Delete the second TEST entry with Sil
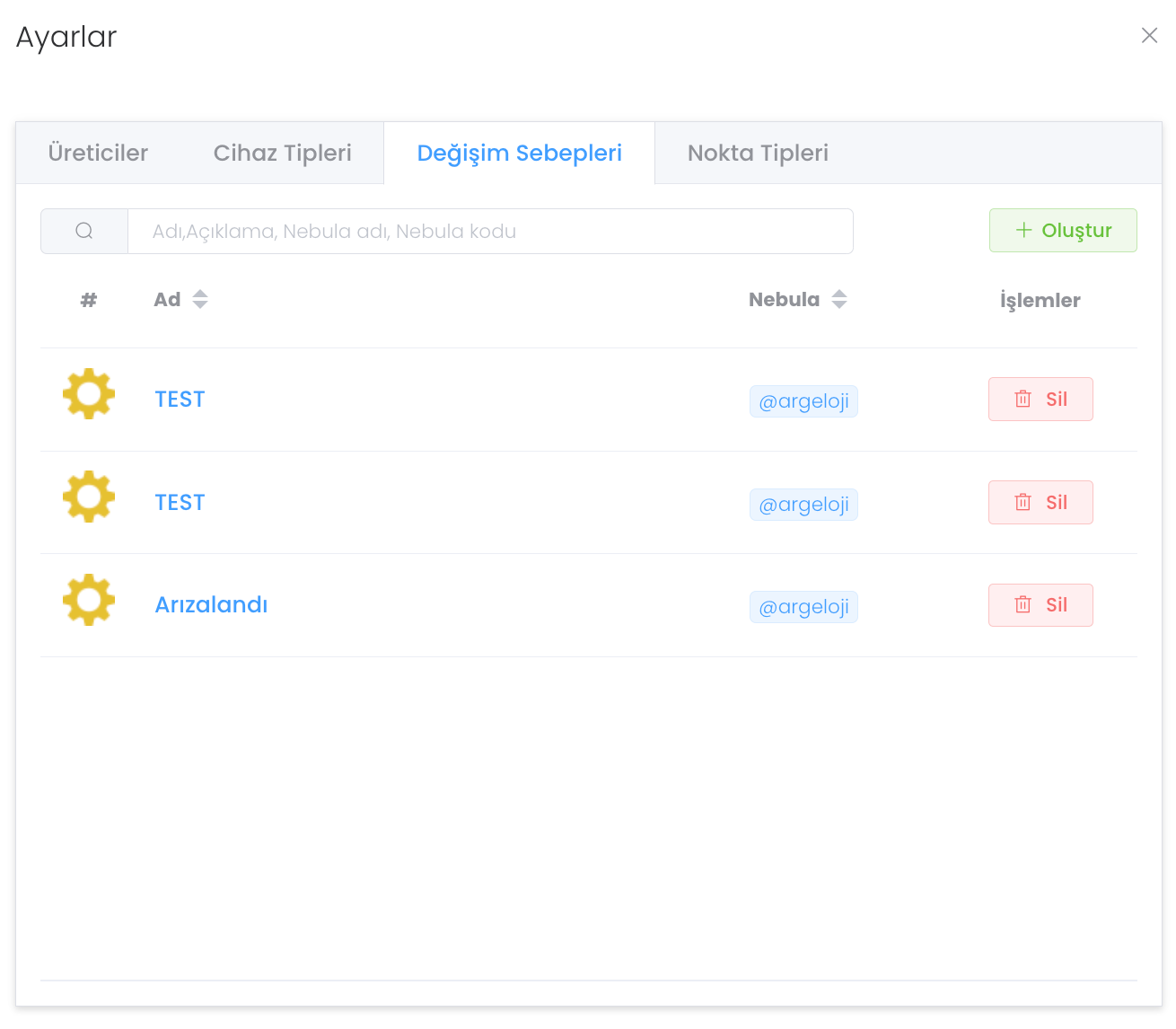This screenshot has height=1029, width=1176. click(x=1040, y=503)
